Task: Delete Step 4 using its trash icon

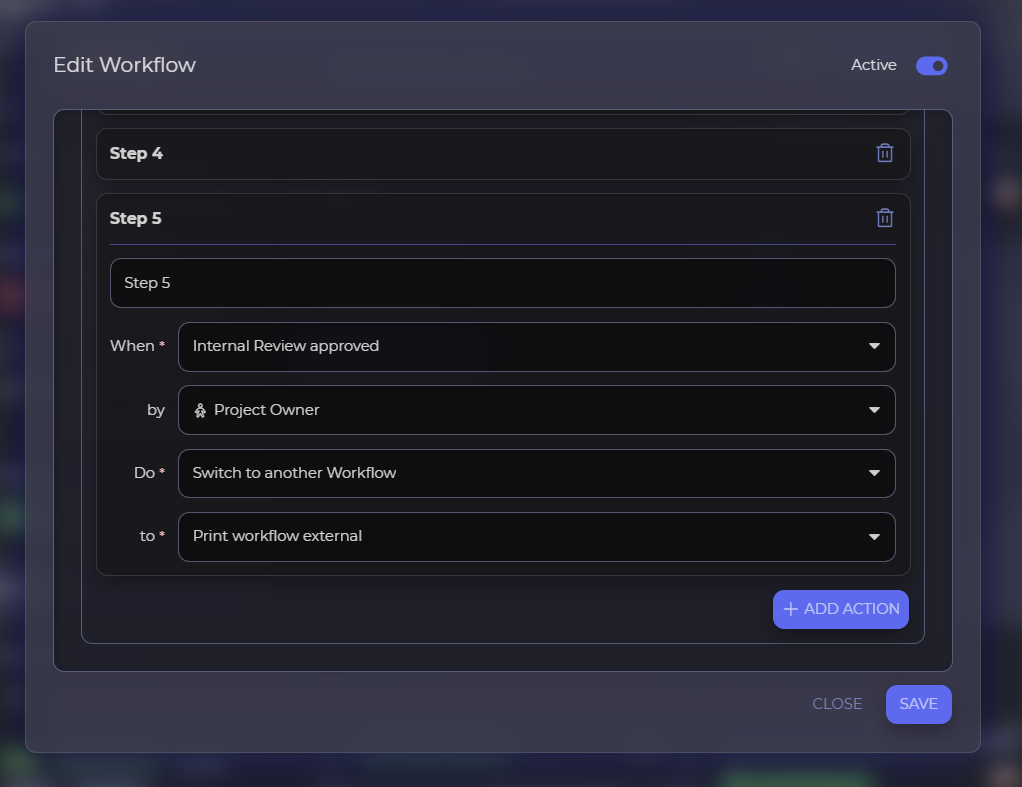Action: click(x=884, y=153)
